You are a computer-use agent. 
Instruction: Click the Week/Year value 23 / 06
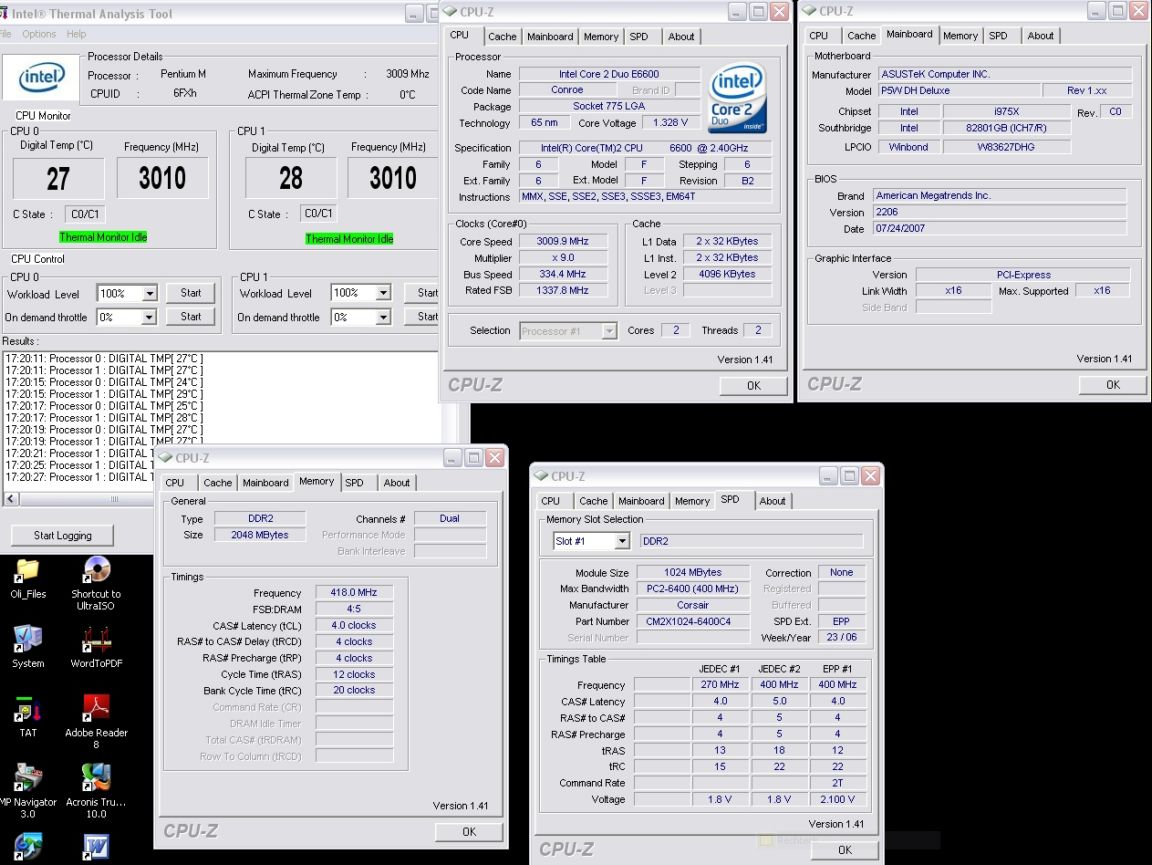[841, 637]
